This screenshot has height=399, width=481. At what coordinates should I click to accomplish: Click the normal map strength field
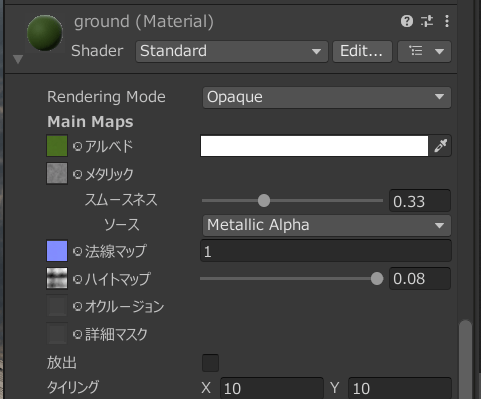pos(326,251)
